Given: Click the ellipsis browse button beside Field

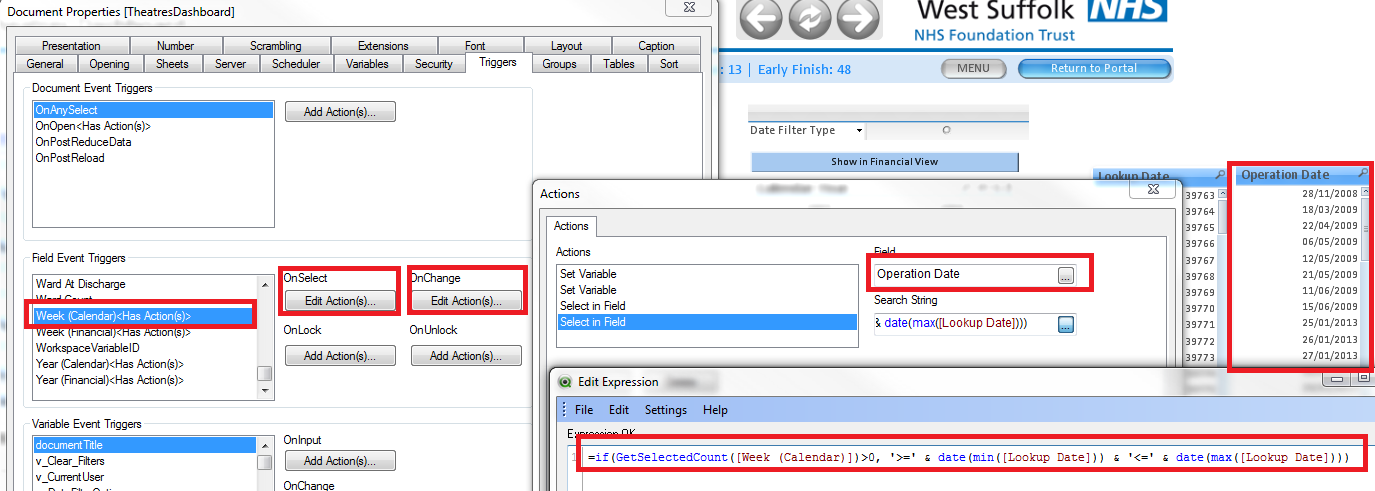Looking at the screenshot, I should tap(1066, 275).
